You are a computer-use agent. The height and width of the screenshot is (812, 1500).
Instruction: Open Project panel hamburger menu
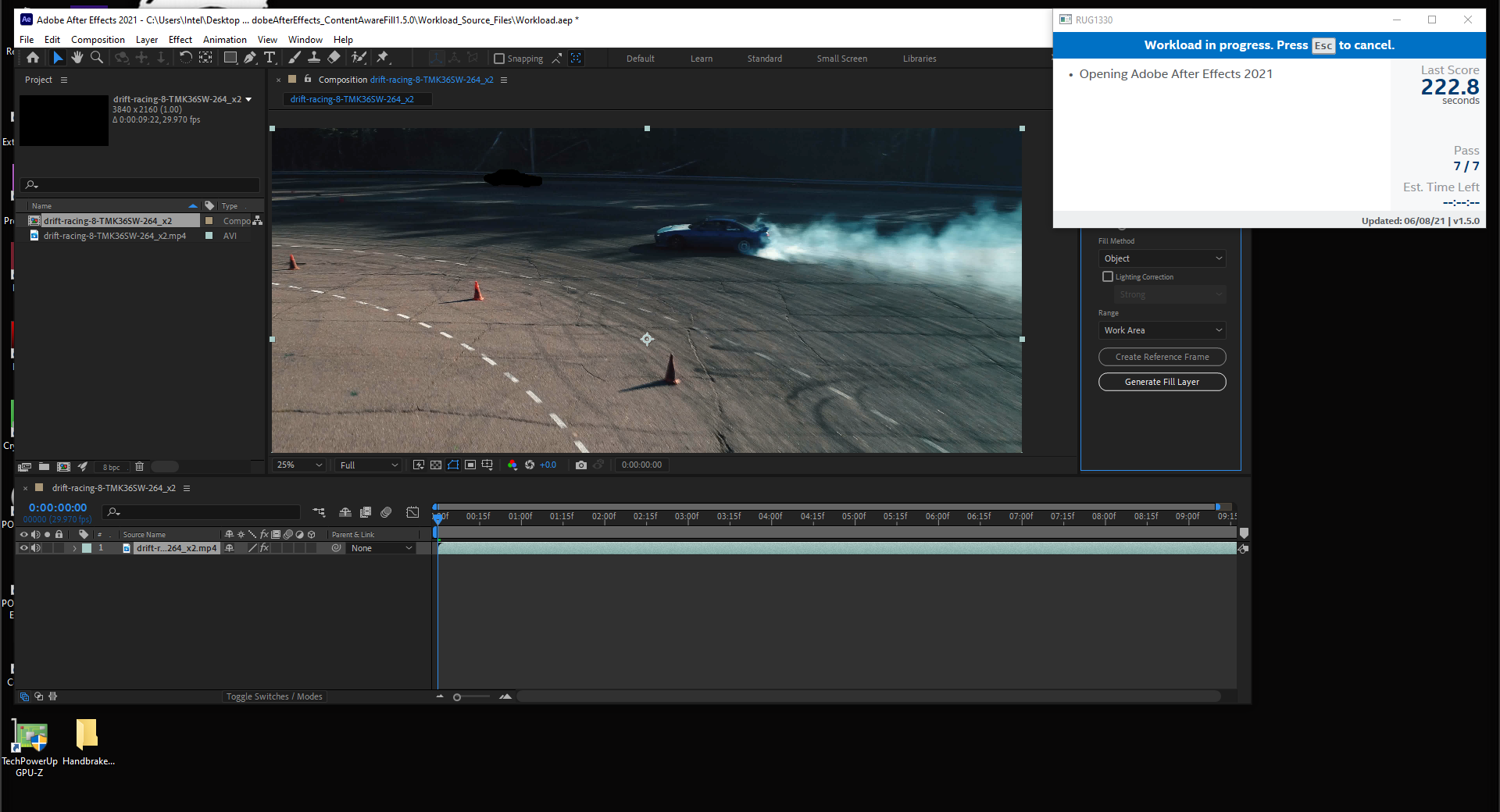64,80
